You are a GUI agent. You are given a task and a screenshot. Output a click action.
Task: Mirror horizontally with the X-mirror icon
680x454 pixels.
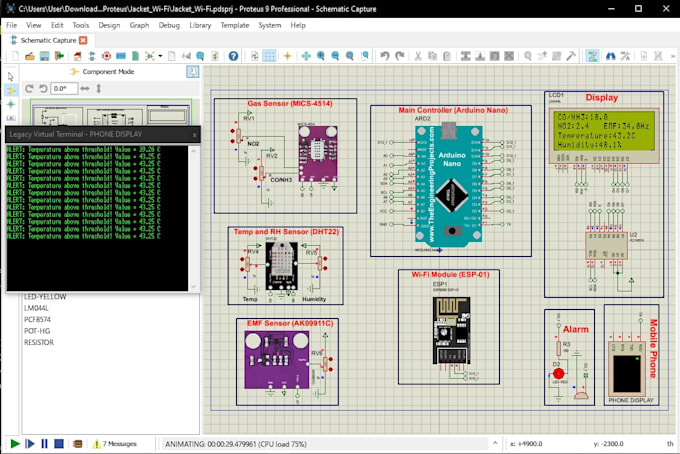(x=85, y=88)
